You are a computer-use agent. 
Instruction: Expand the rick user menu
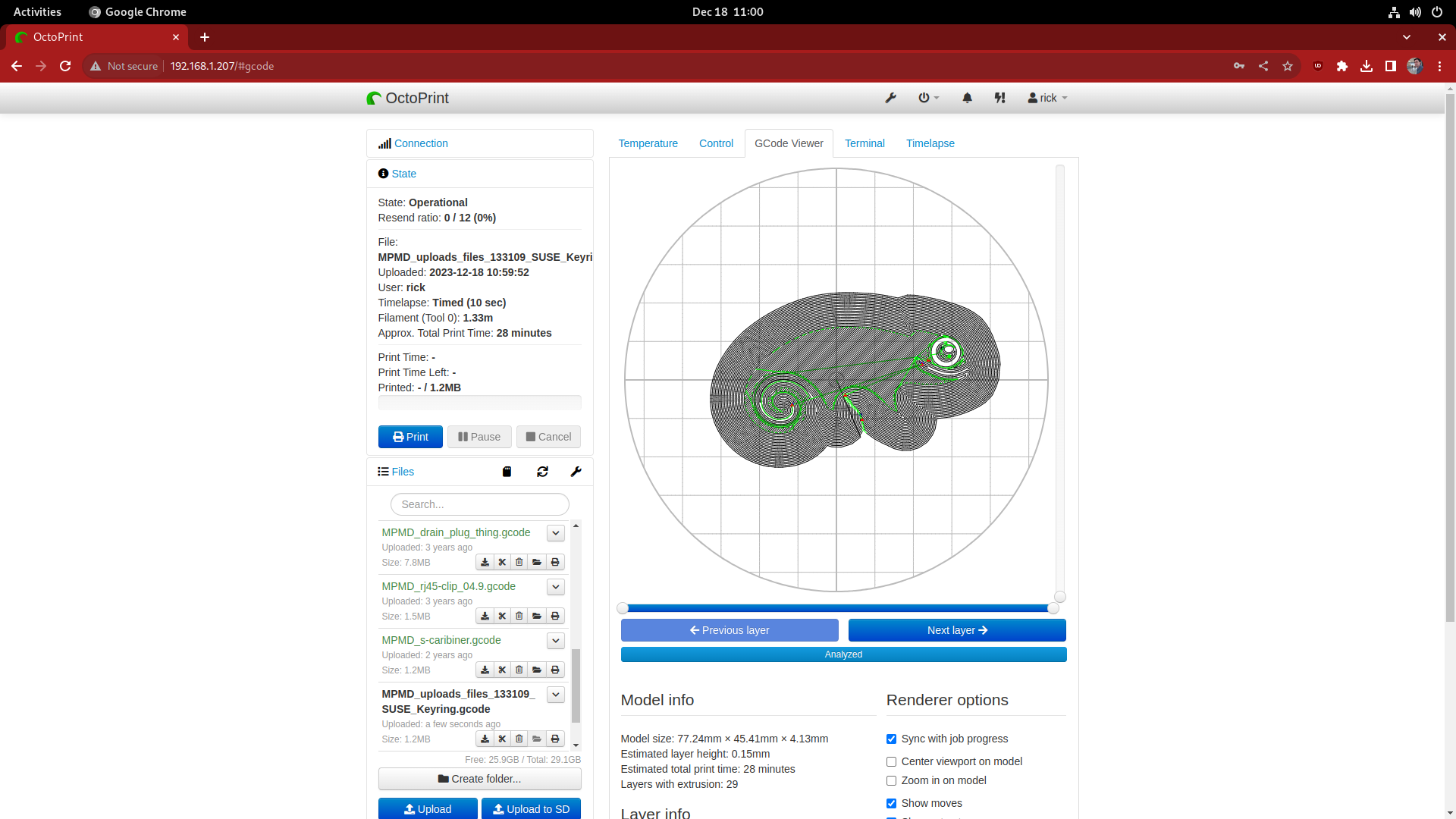coord(1046,98)
